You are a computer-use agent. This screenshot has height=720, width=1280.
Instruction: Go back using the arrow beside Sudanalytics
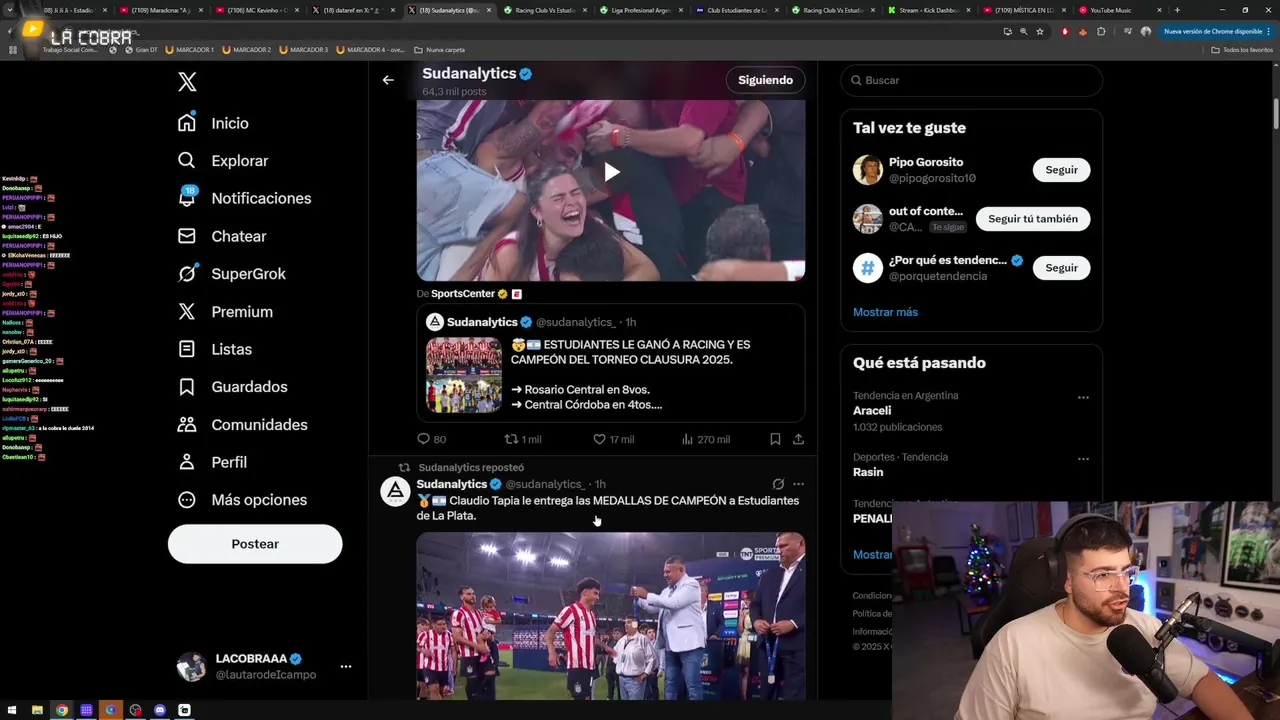click(x=388, y=80)
